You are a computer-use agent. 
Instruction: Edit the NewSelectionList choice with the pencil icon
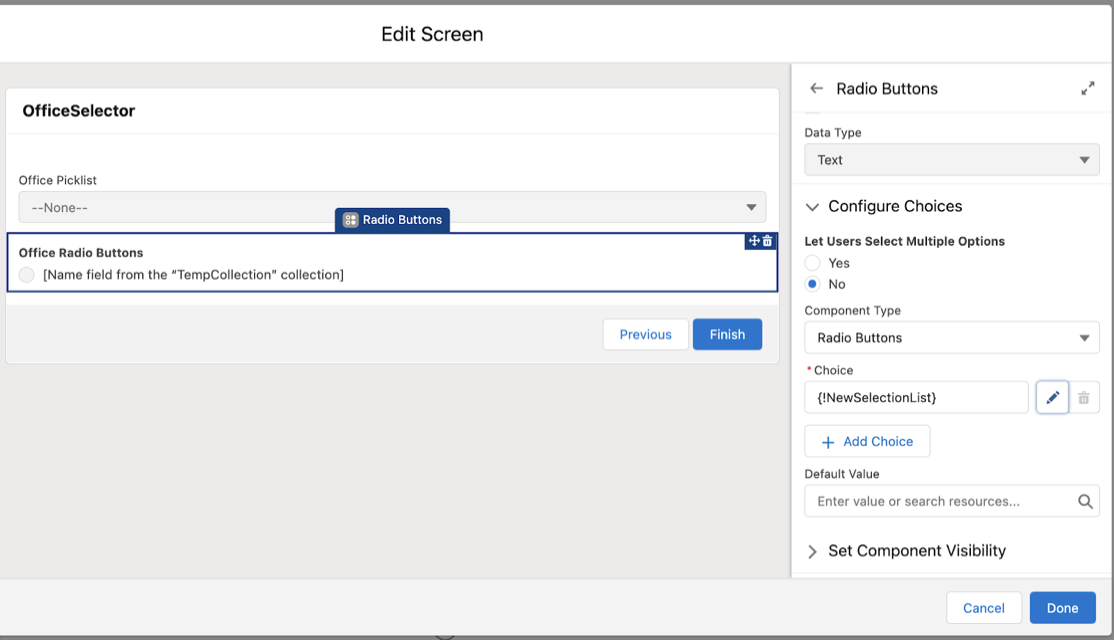click(x=1052, y=397)
